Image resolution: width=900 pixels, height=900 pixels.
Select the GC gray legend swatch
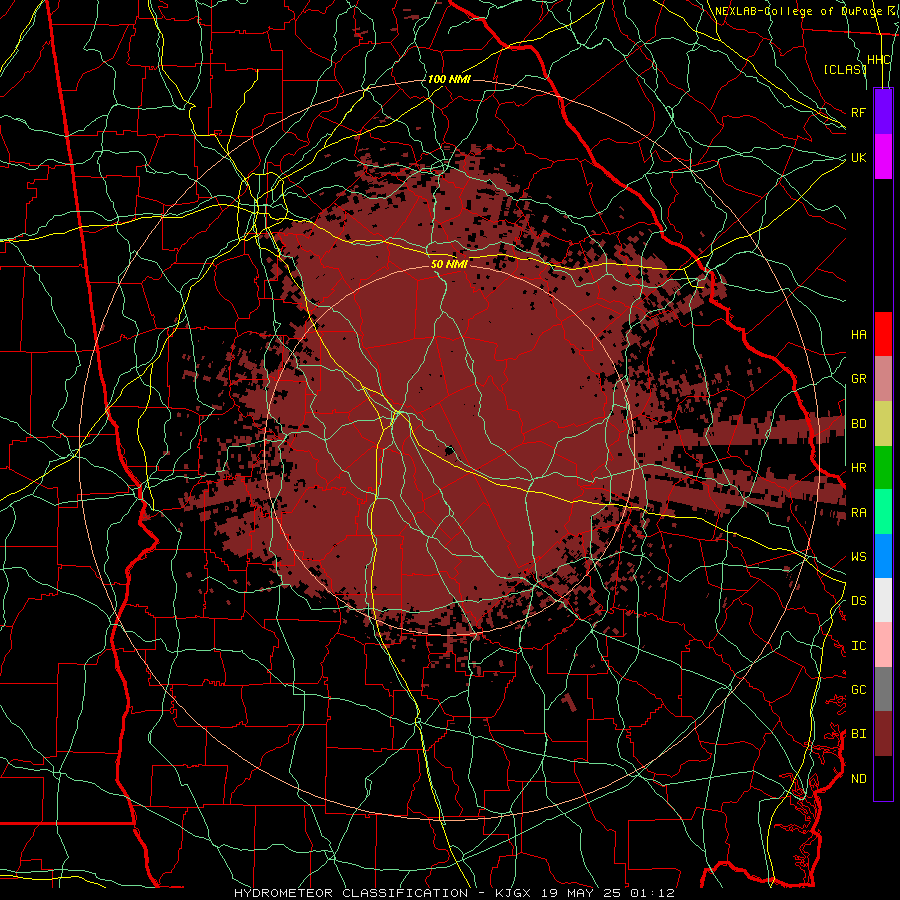point(883,689)
